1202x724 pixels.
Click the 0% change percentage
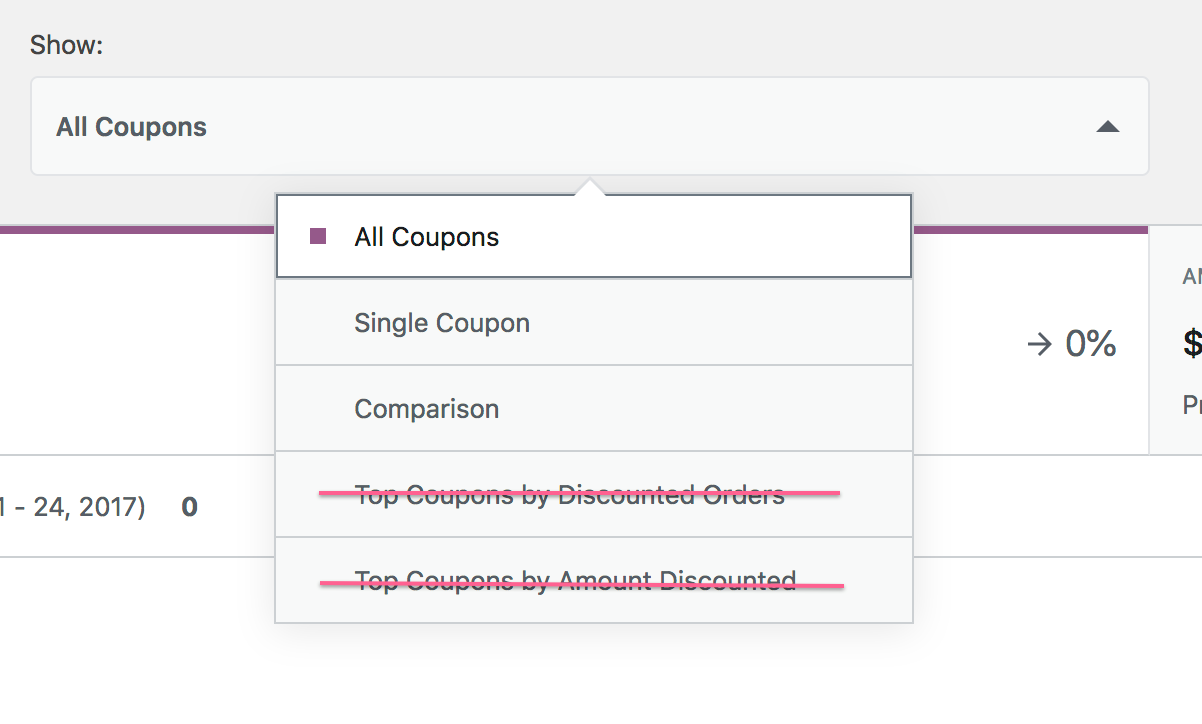[x=1089, y=344]
